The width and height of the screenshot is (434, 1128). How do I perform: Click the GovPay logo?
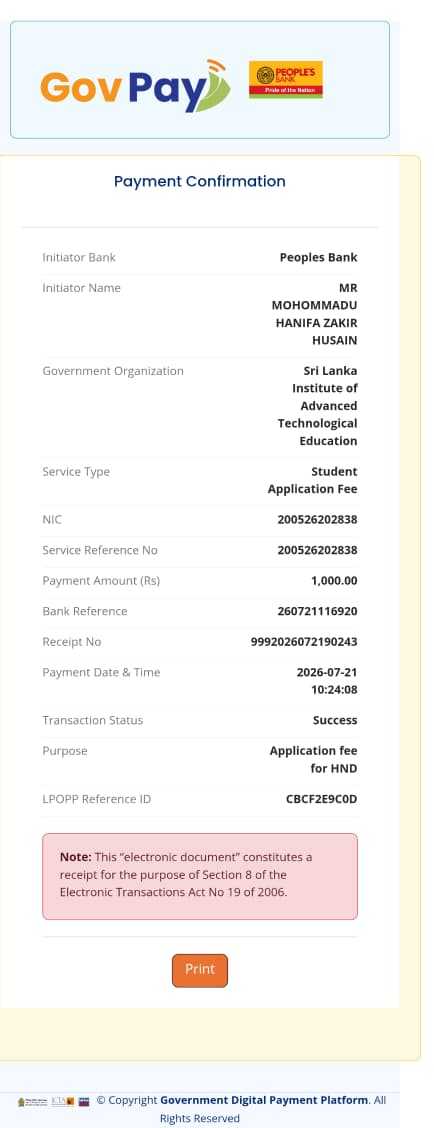pos(135,86)
